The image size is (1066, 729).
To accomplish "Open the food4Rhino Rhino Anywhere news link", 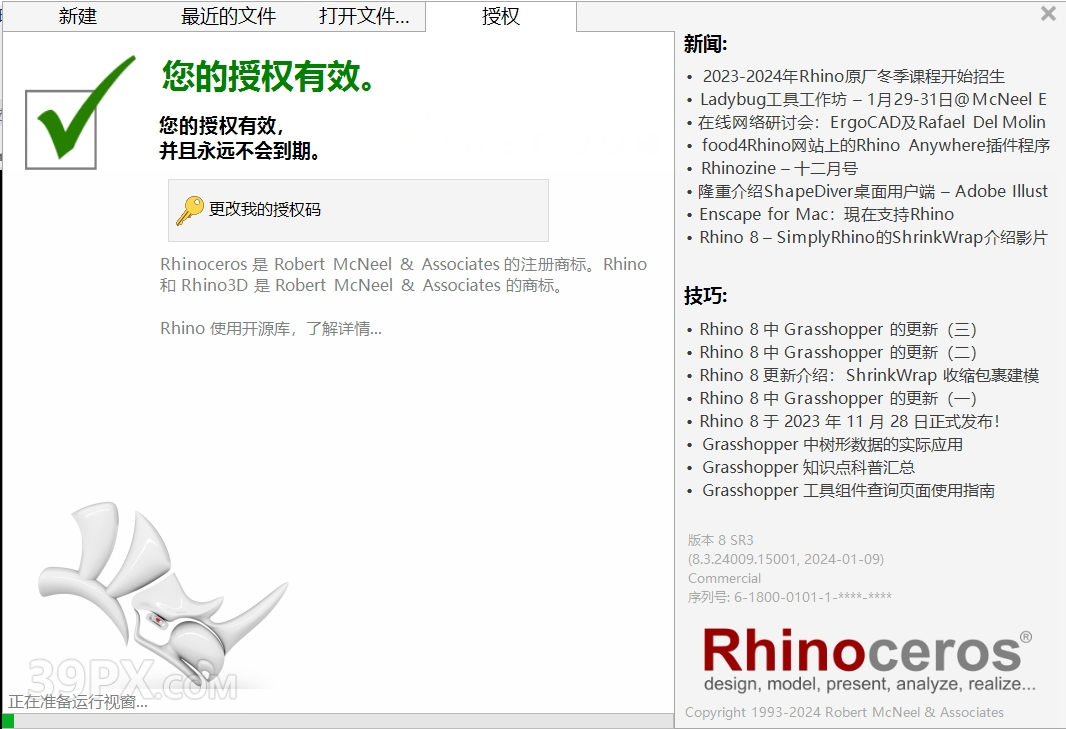I will [876, 146].
